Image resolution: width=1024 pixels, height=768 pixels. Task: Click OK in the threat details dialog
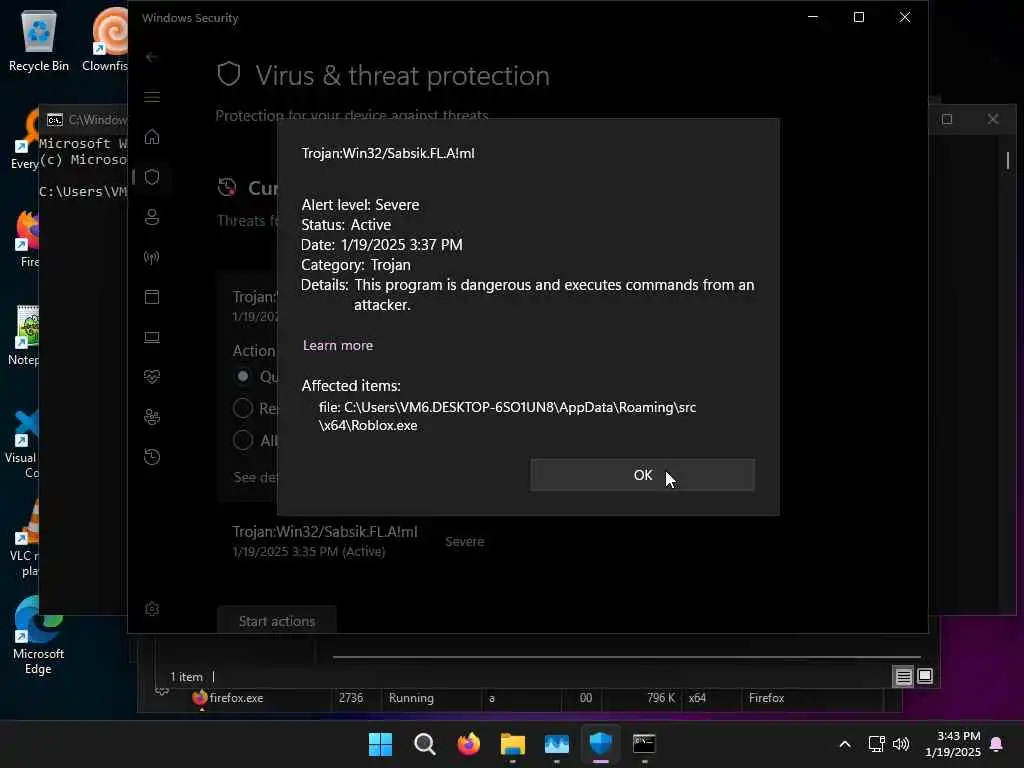pyautogui.click(x=643, y=475)
